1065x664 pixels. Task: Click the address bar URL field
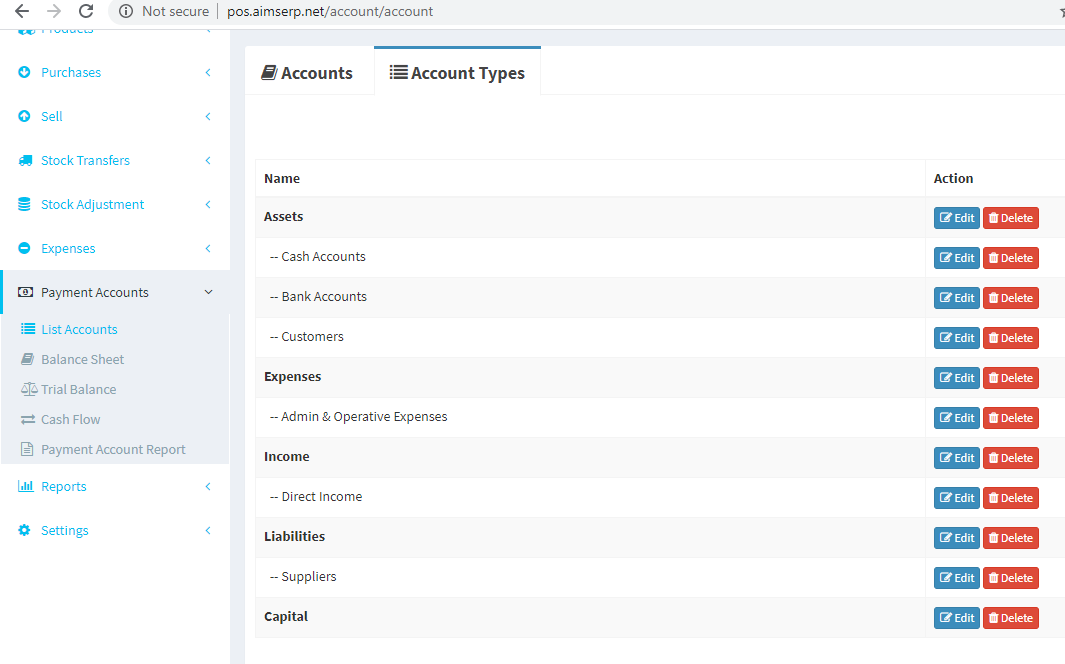click(x=330, y=12)
